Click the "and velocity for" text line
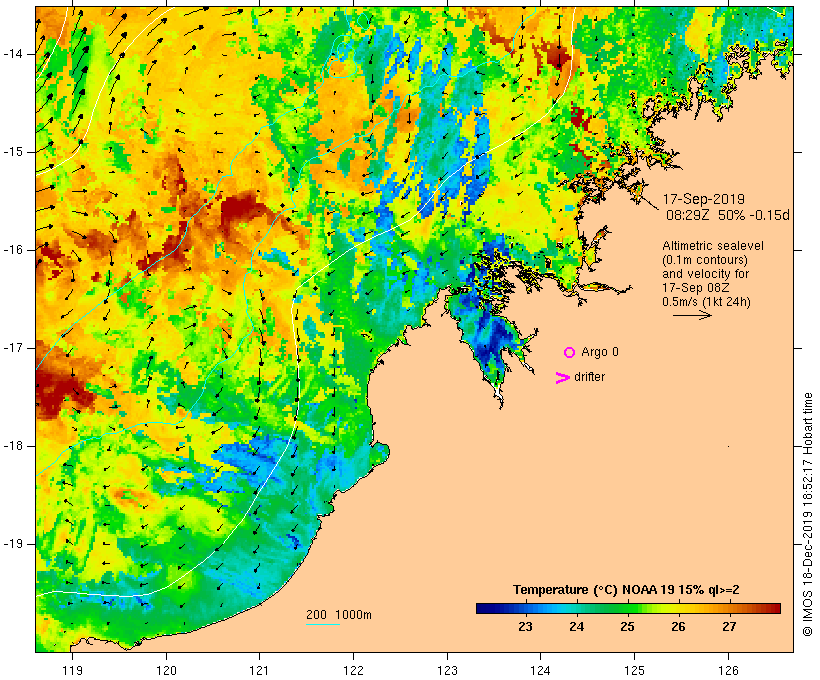The width and height of the screenshot is (820, 680). click(x=705, y=274)
